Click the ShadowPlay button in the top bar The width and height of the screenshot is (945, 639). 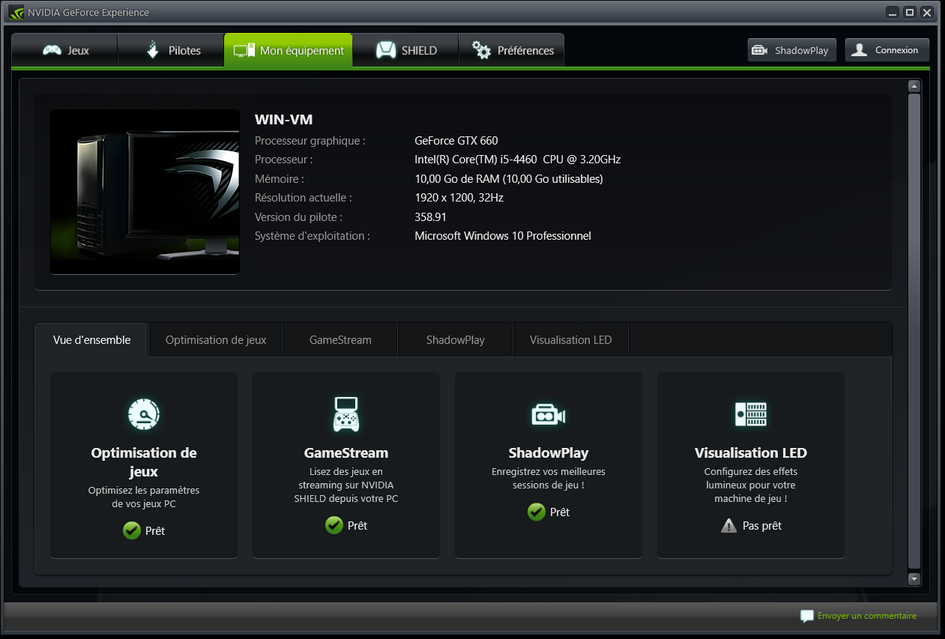tap(791, 50)
